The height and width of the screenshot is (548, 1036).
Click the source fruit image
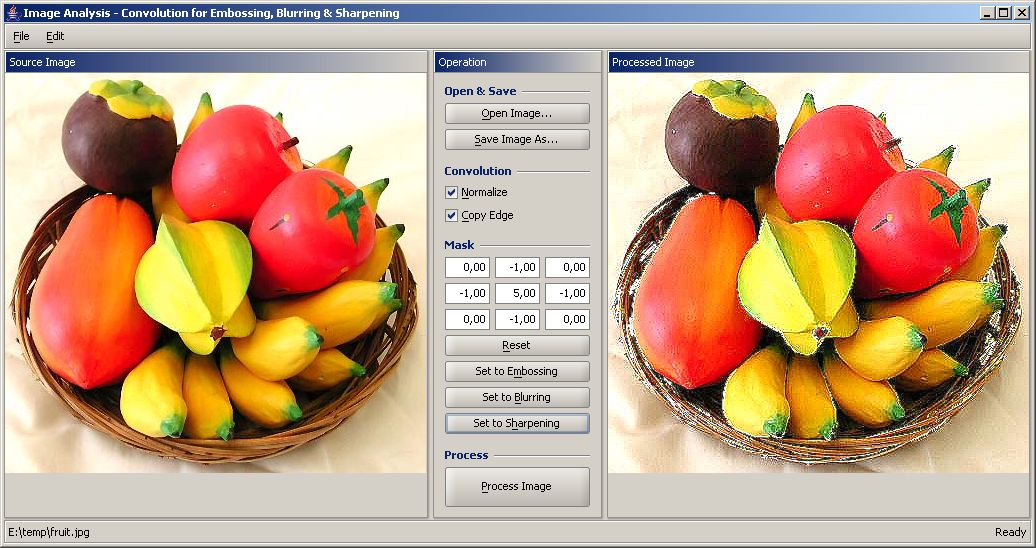coord(216,272)
